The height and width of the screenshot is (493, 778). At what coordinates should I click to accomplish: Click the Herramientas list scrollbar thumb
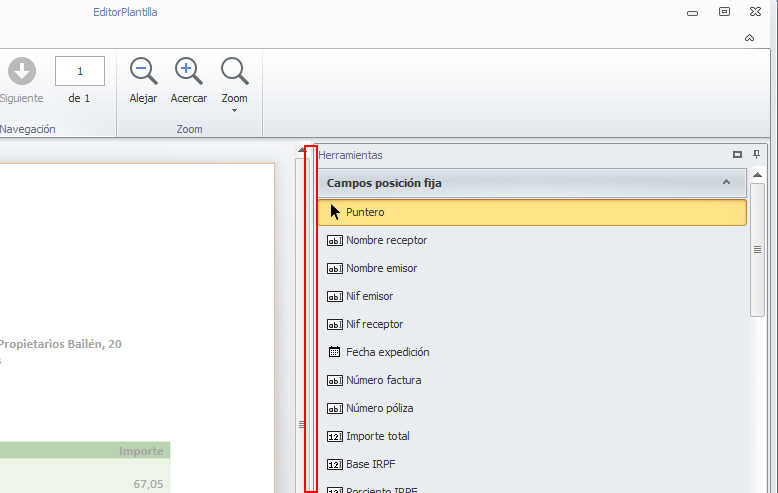pyautogui.click(x=757, y=249)
